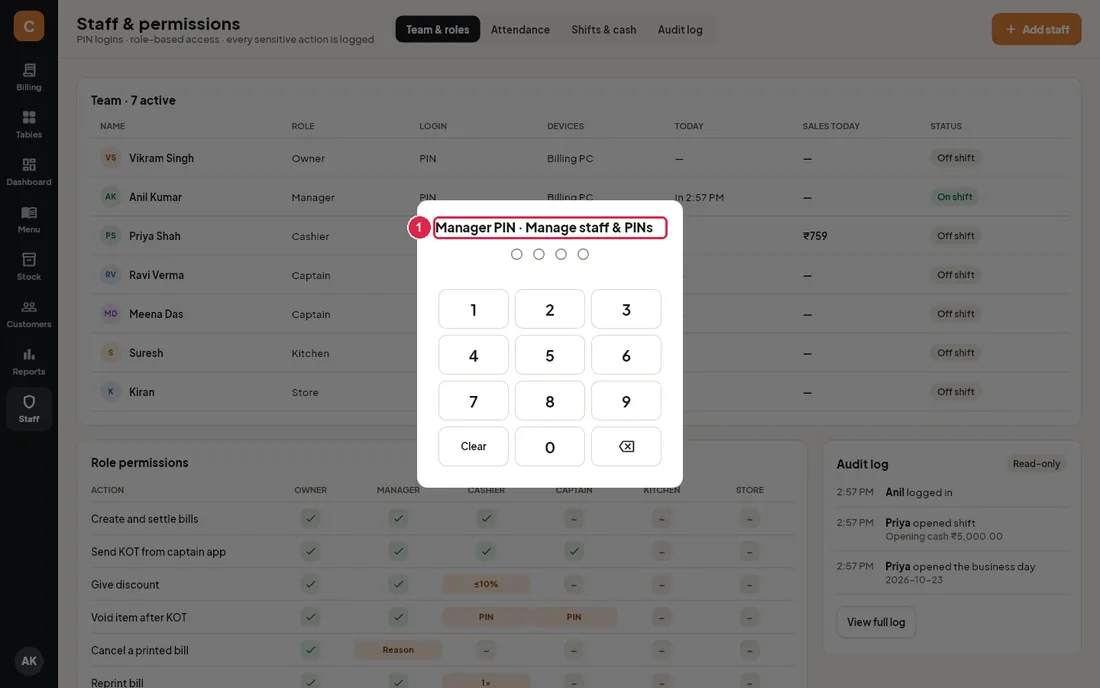Tap digit 2 on PIN keypad
The height and width of the screenshot is (688, 1100).
coord(549,309)
